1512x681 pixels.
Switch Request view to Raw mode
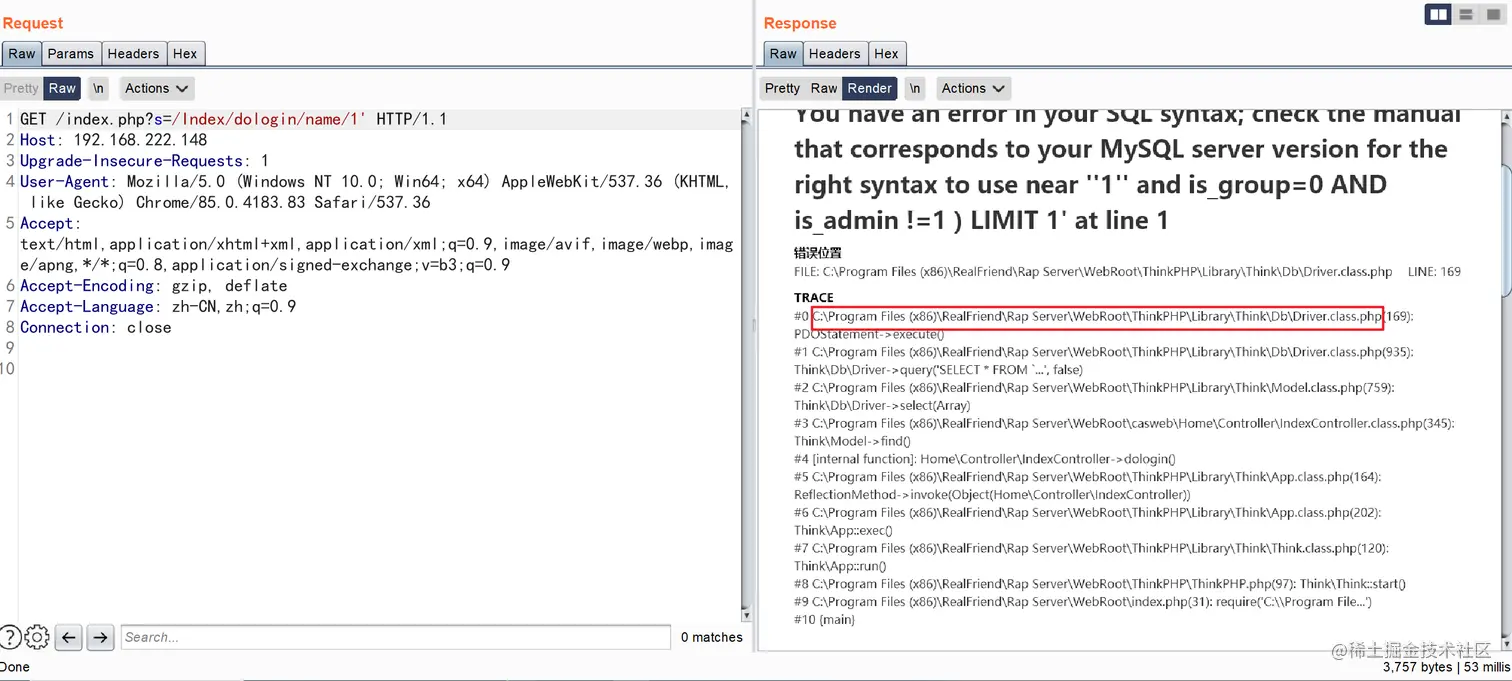(62, 88)
